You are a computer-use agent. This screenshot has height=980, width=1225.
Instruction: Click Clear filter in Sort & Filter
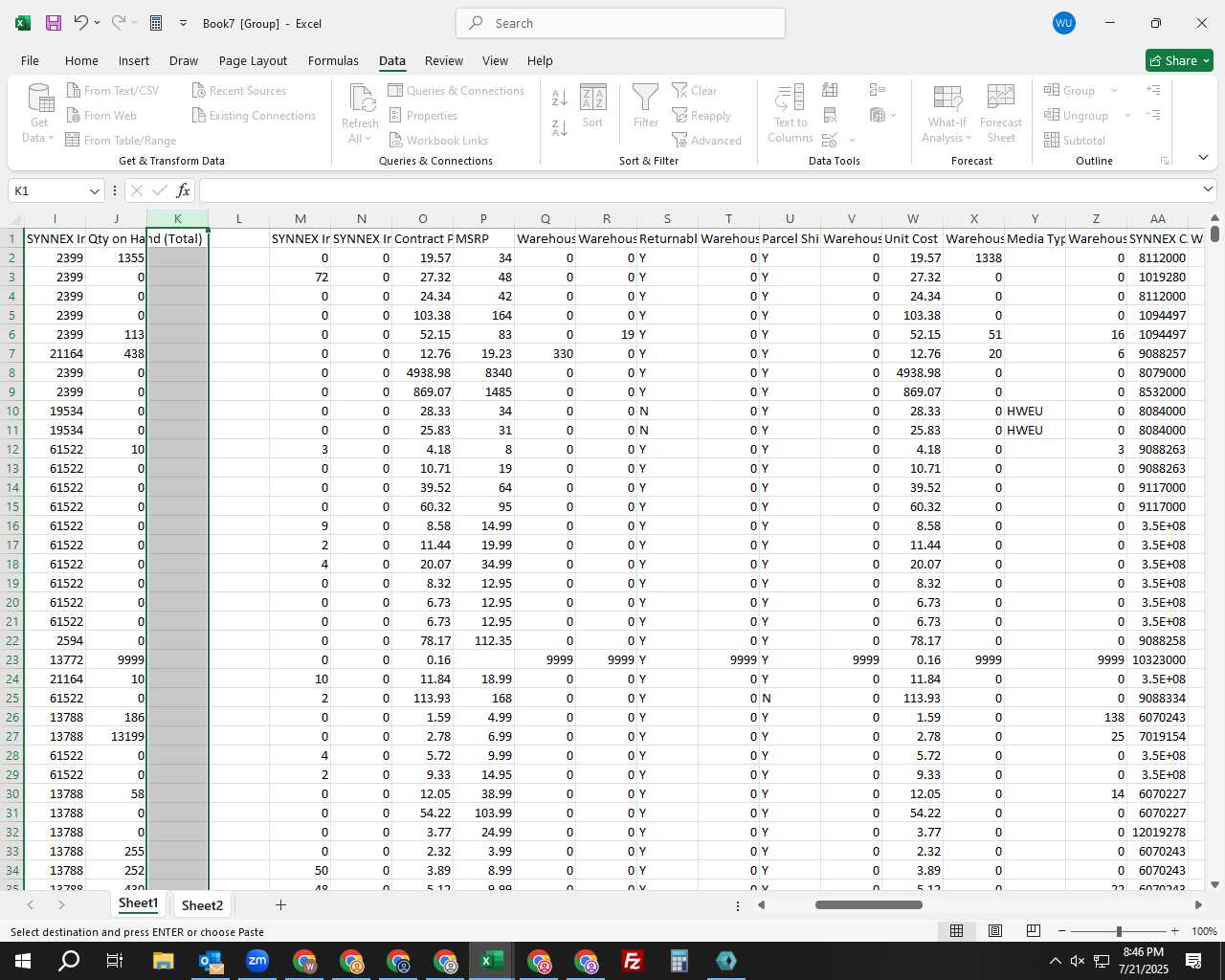[x=695, y=90]
